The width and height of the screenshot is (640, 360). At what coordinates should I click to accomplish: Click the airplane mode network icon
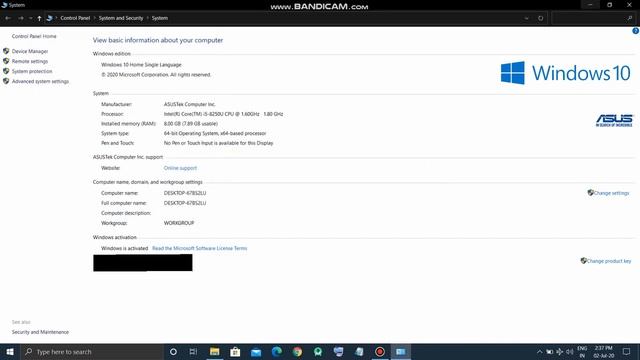pos(560,351)
